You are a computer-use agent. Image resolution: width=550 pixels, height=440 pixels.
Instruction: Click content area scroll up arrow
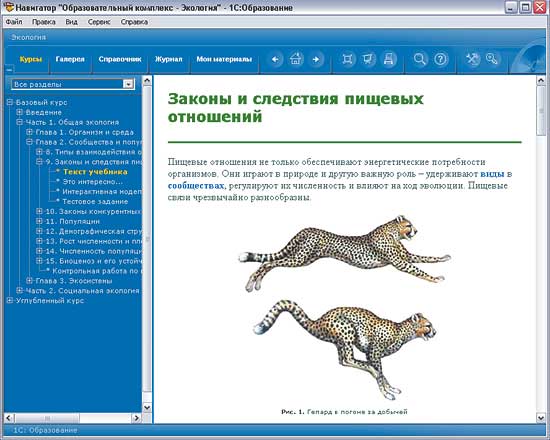click(x=541, y=81)
